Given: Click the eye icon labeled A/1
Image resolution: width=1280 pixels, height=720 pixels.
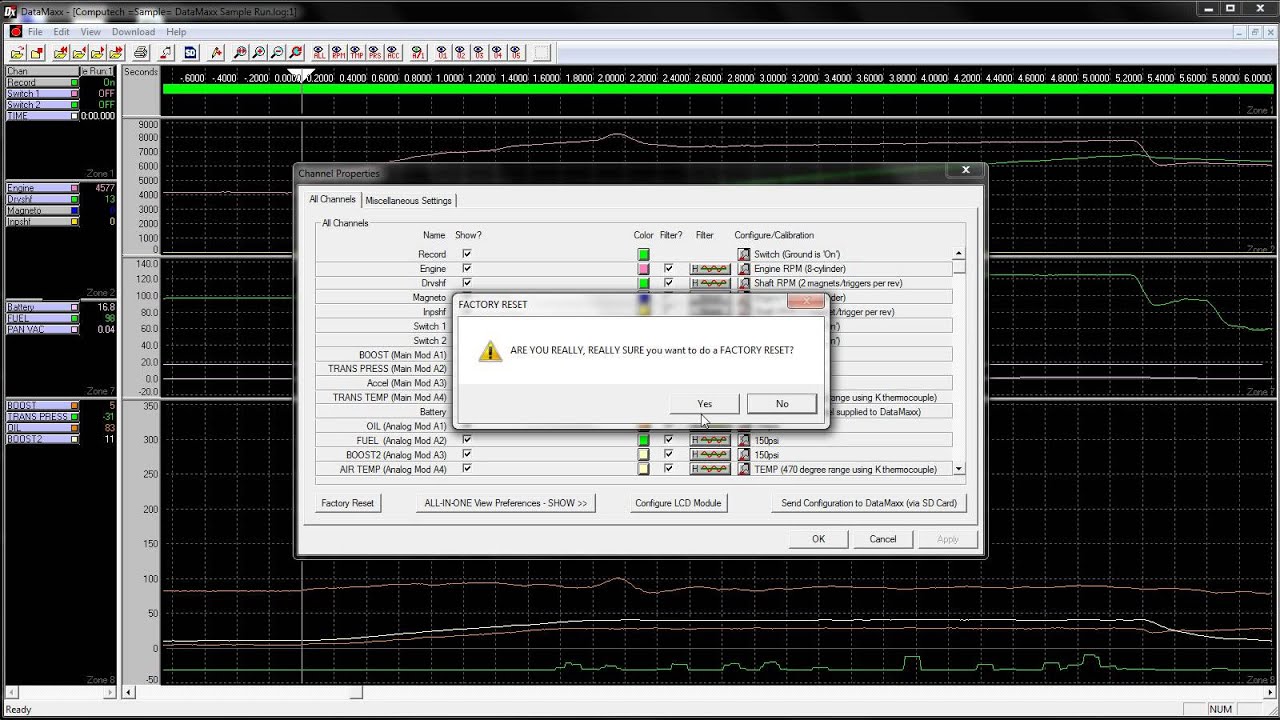Looking at the screenshot, I should pos(418,52).
